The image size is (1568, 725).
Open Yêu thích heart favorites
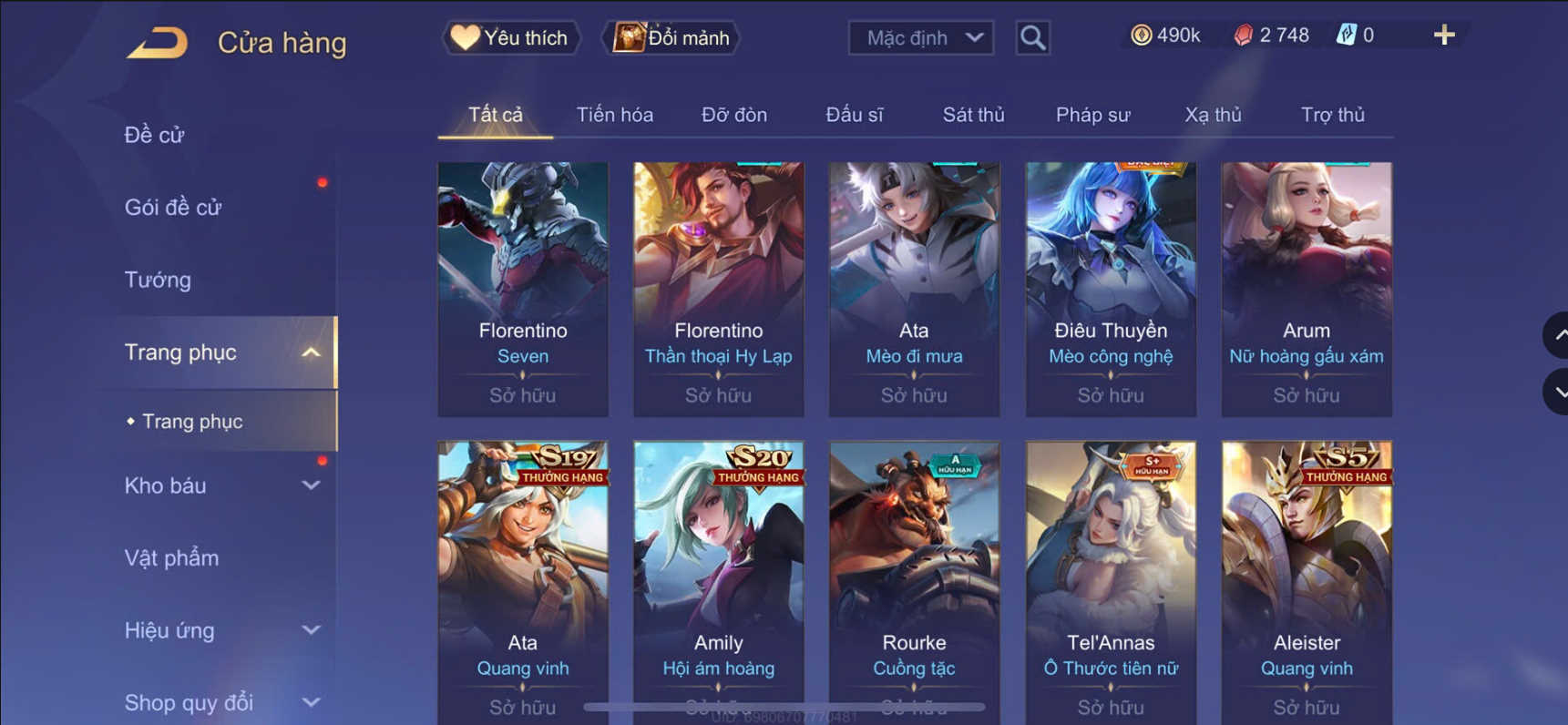pos(510,37)
